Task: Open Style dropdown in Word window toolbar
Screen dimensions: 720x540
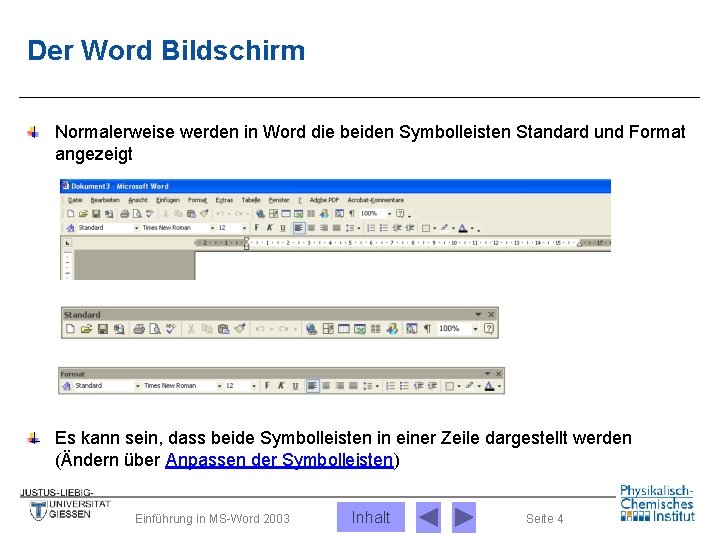Action: coord(136,228)
